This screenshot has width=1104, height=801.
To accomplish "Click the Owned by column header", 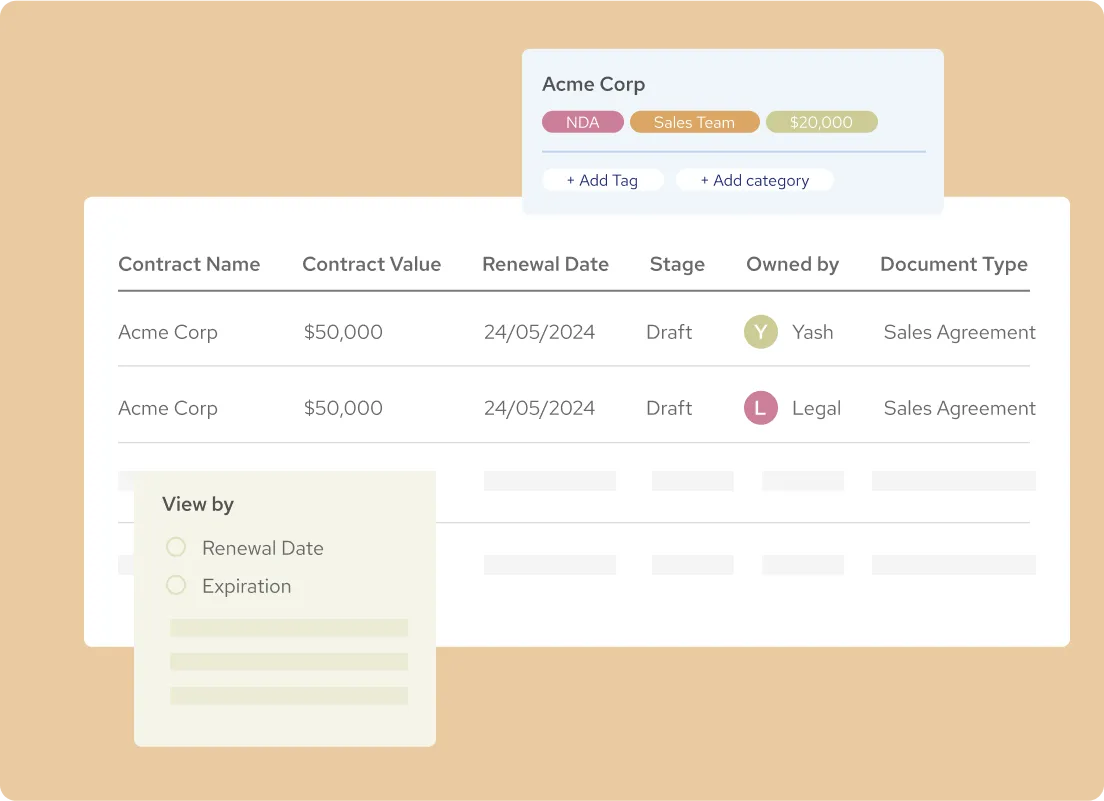I will coord(792,264).
